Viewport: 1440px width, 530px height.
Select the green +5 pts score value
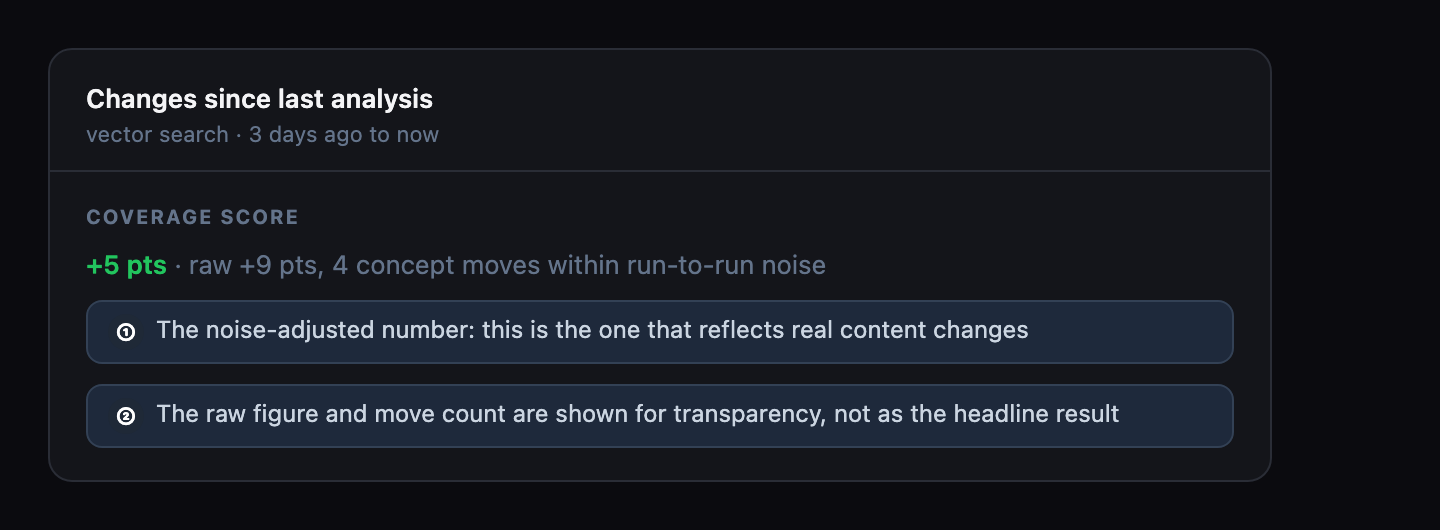coord(126,266)
